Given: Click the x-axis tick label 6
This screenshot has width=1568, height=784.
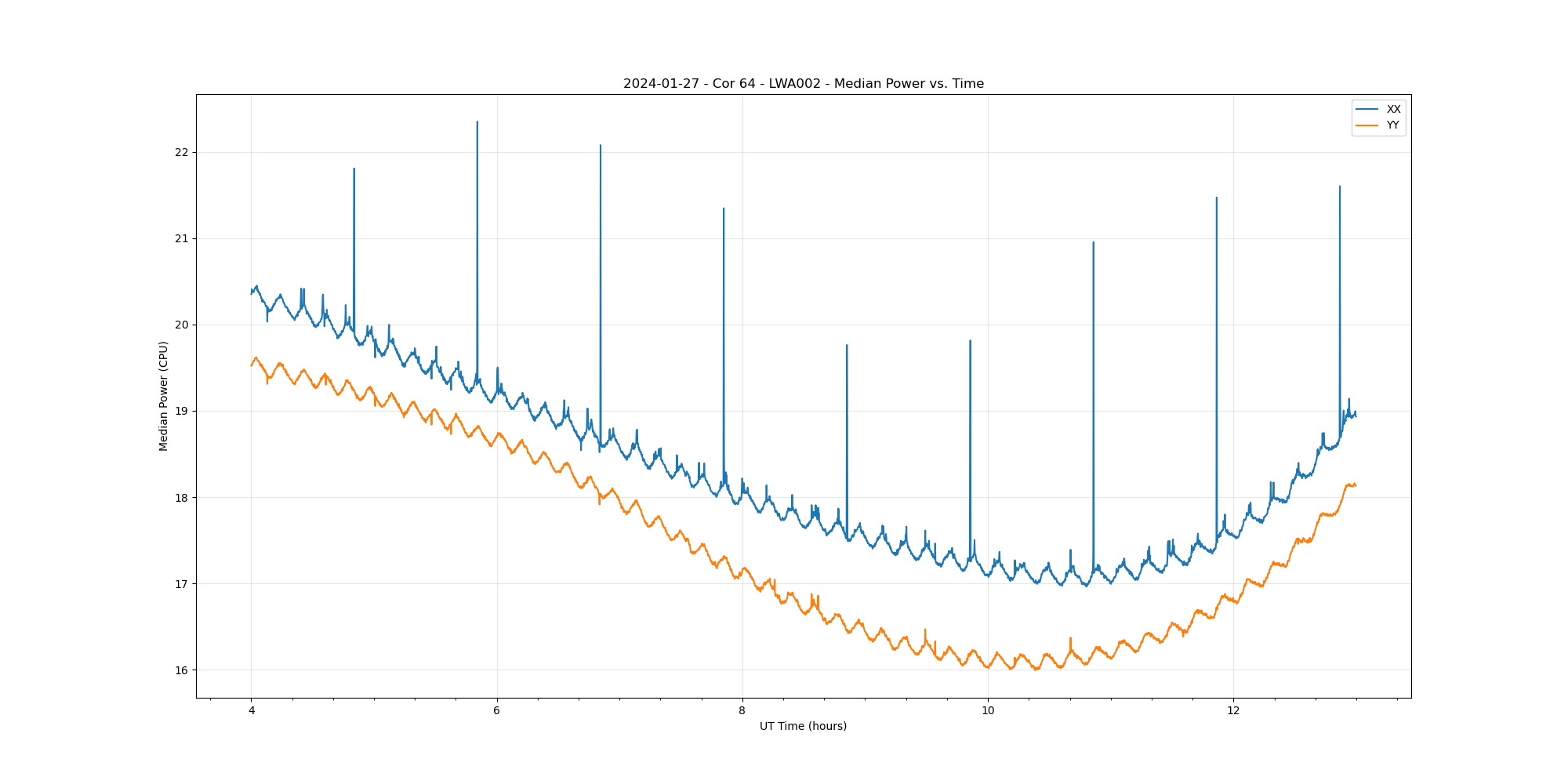Looking at the screenshot, I should click(x=497, y=711).
